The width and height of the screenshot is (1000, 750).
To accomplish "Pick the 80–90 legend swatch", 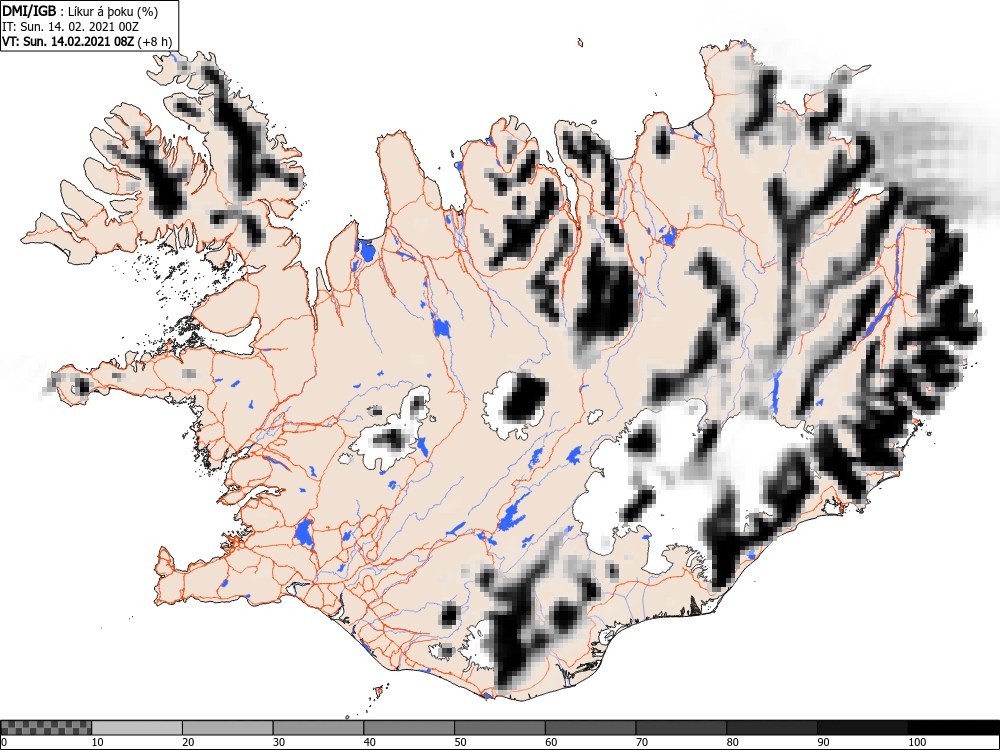I will (x=772, y=728).
